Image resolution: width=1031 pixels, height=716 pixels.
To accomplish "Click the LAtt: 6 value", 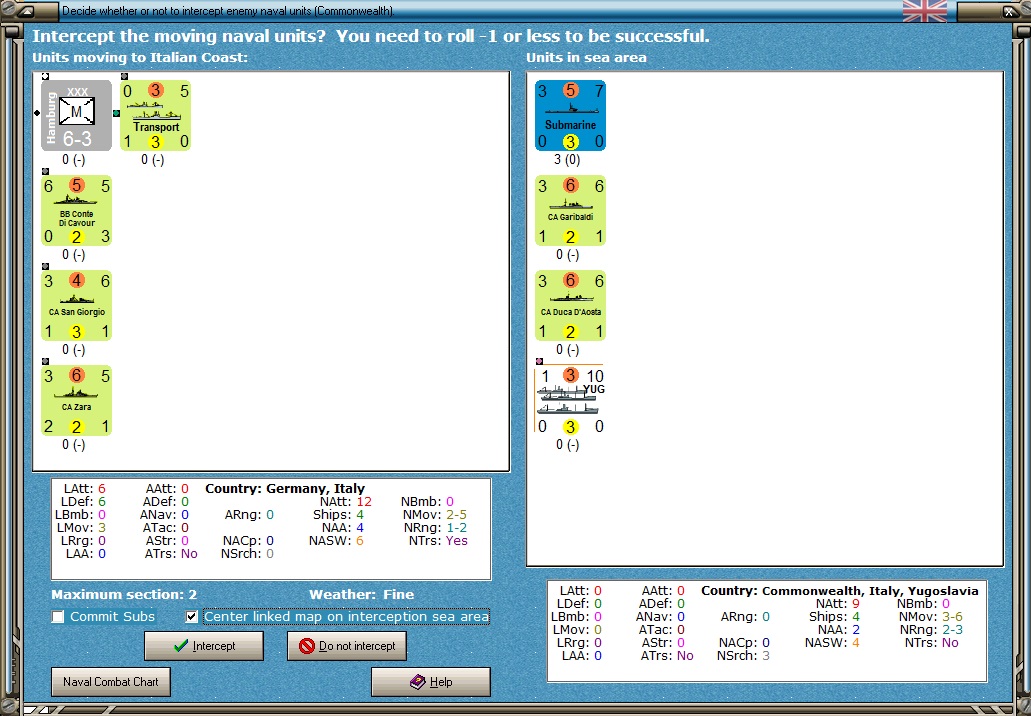I will click(101, 489).
